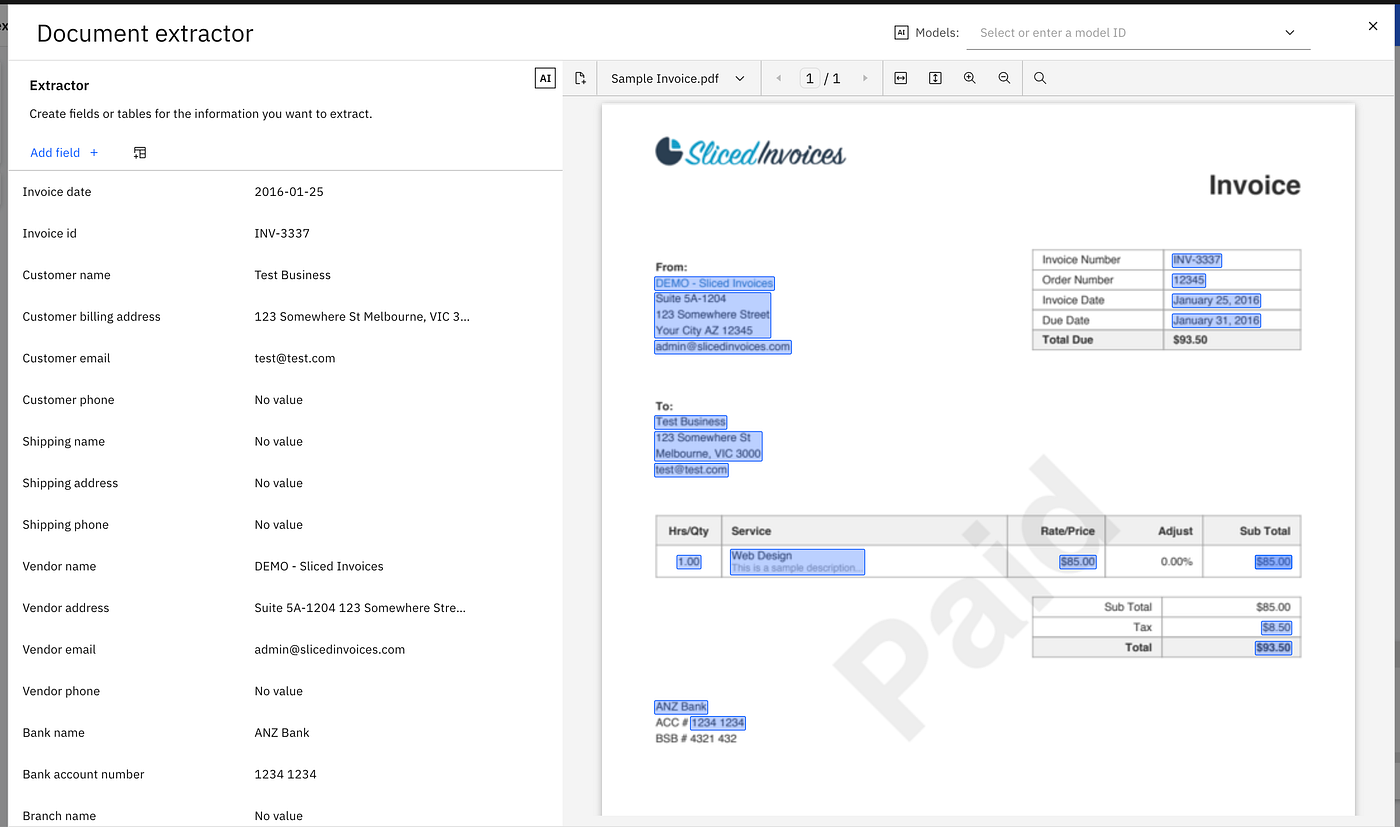Click the Test Business value in the field list

coord(293,275)
